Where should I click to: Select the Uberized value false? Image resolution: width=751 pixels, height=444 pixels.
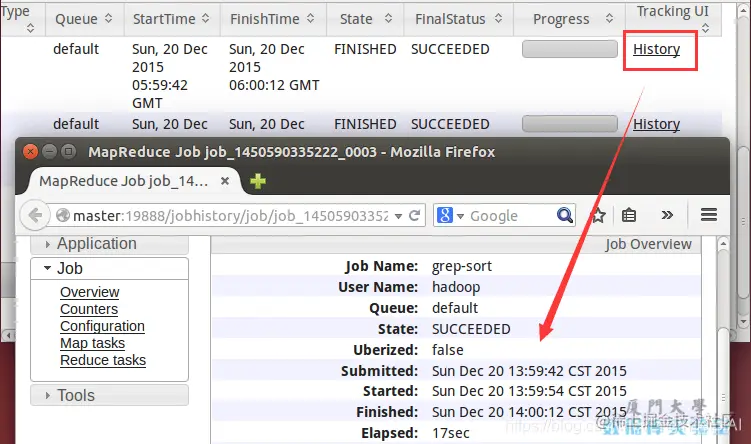pyautogui.click(x=448, y=350)
